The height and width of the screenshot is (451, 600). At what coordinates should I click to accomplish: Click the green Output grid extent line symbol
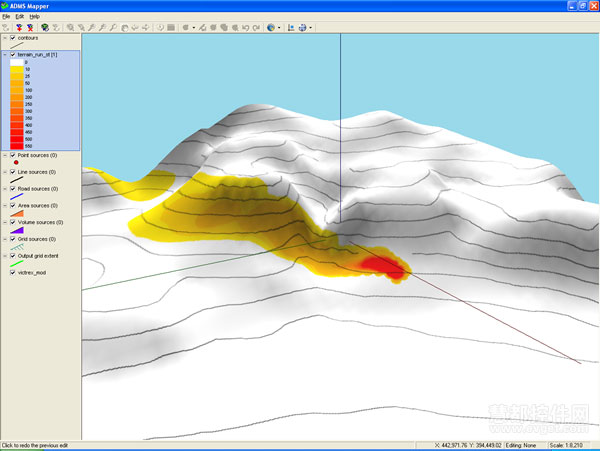point(17,264)
